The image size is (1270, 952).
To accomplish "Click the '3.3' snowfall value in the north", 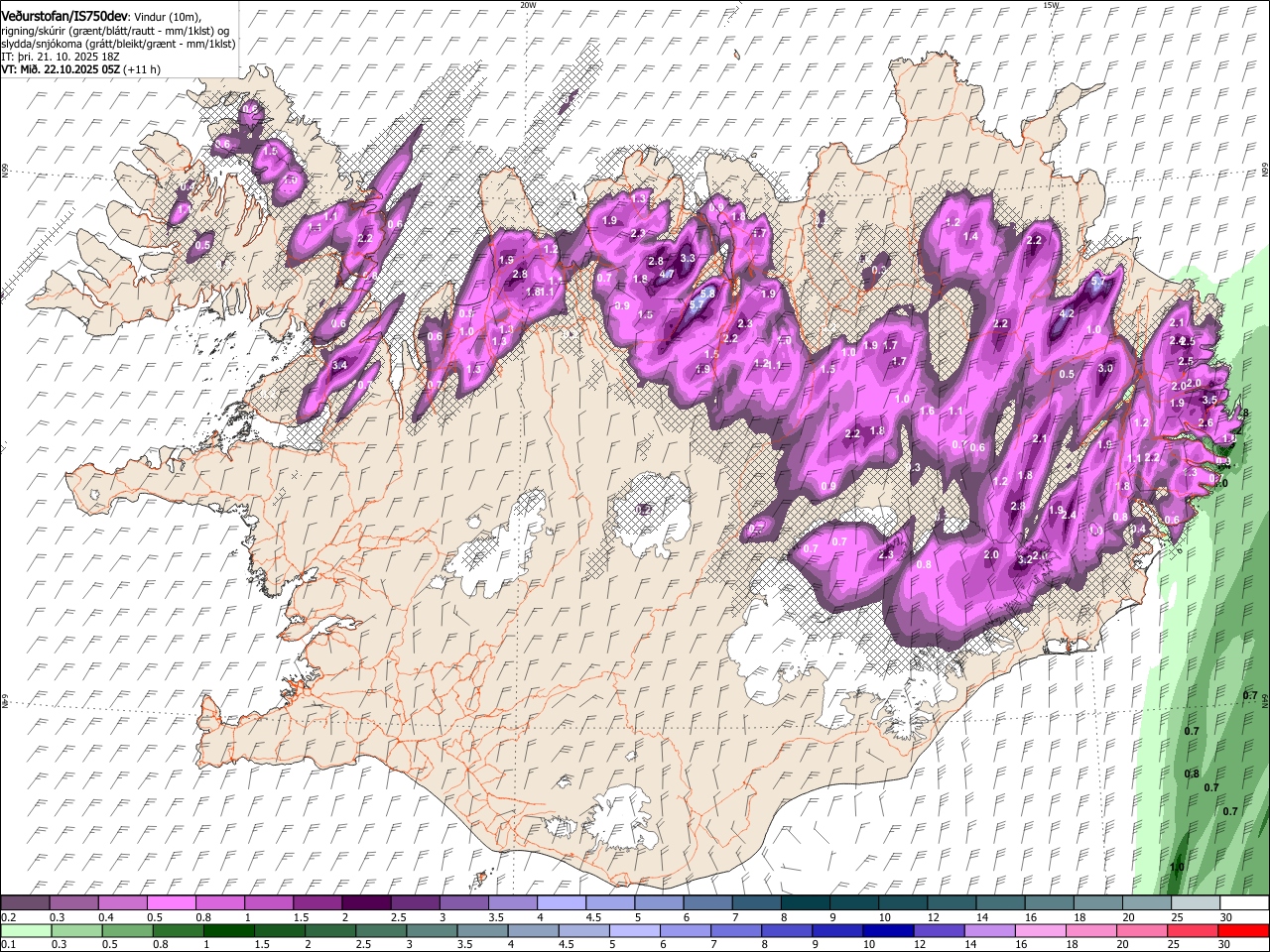I will click(x=687, y=258).
